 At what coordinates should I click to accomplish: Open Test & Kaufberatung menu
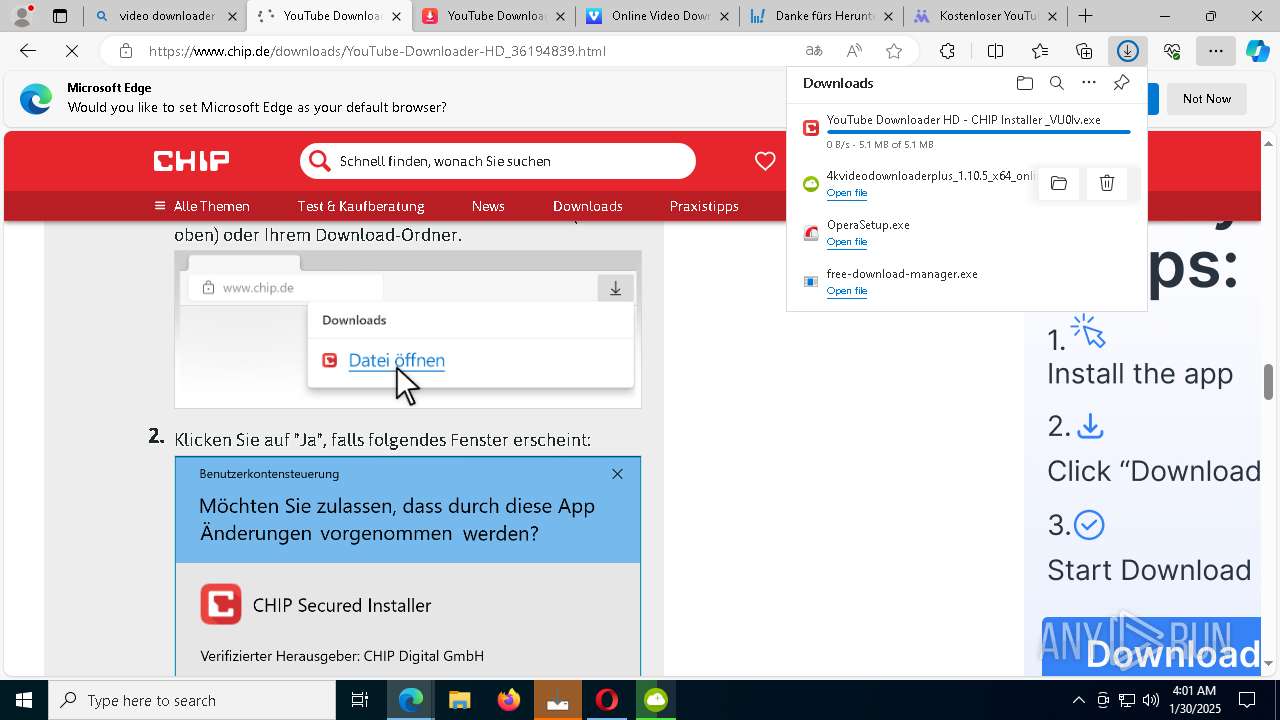(361, 206)
